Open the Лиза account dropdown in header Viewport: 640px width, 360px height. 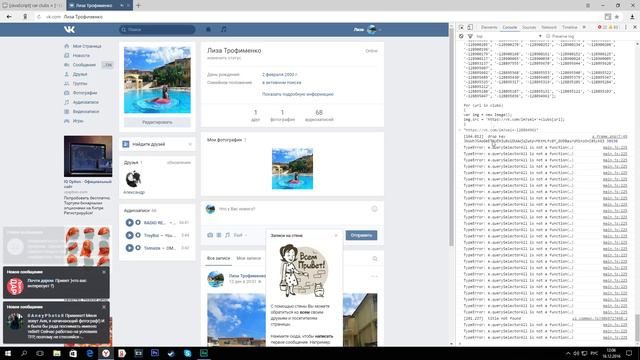pos(367,29)
